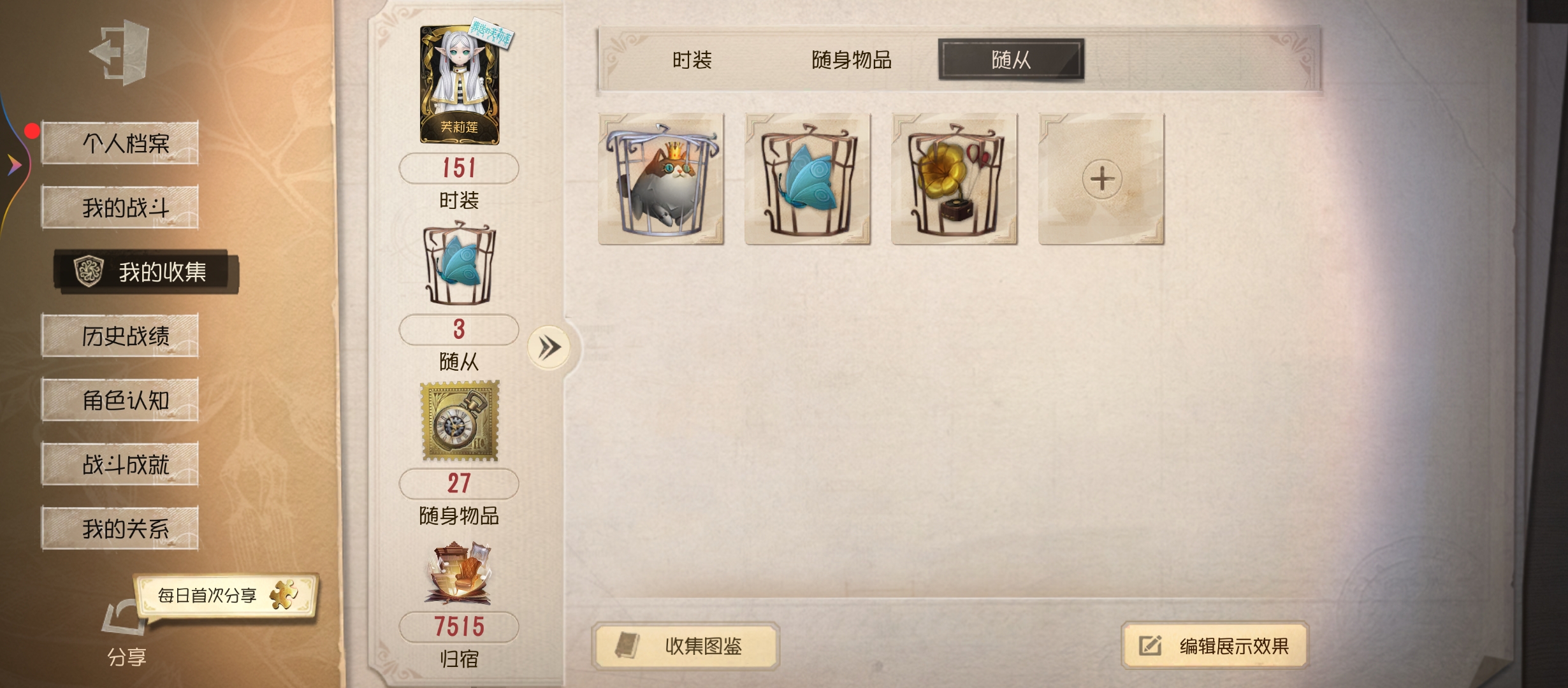
Task: Select the 随从 tab
Action: click(1011, 60)
